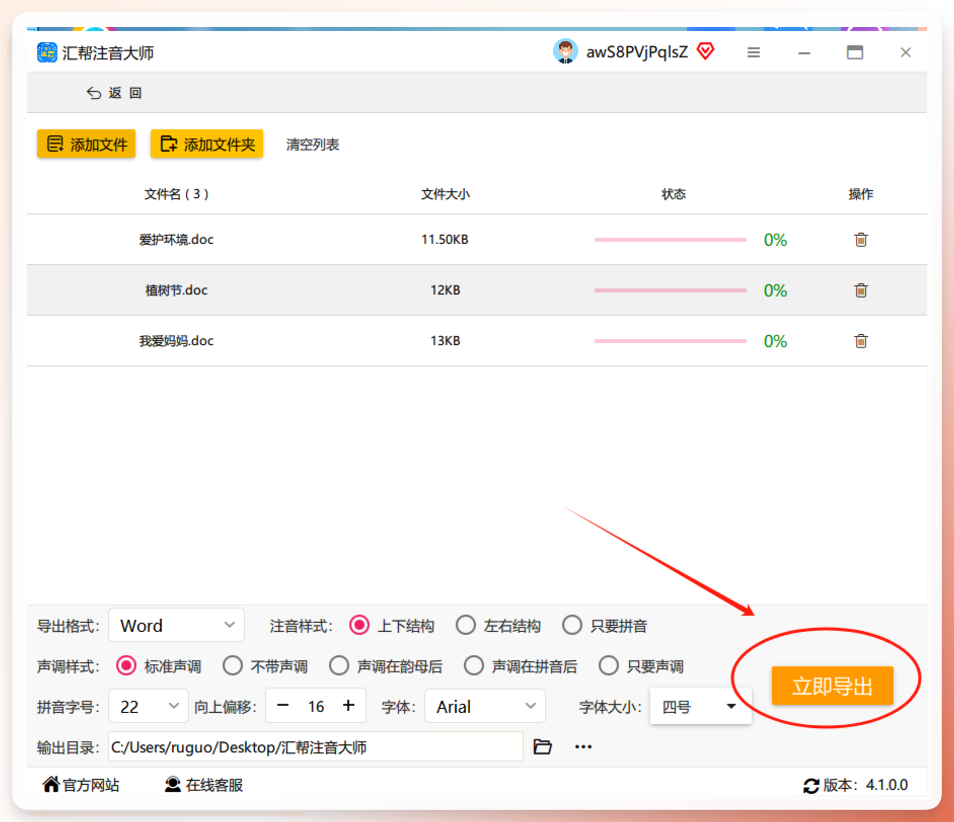Increase 向上偏移 with the plus button

tap(349, 705)
